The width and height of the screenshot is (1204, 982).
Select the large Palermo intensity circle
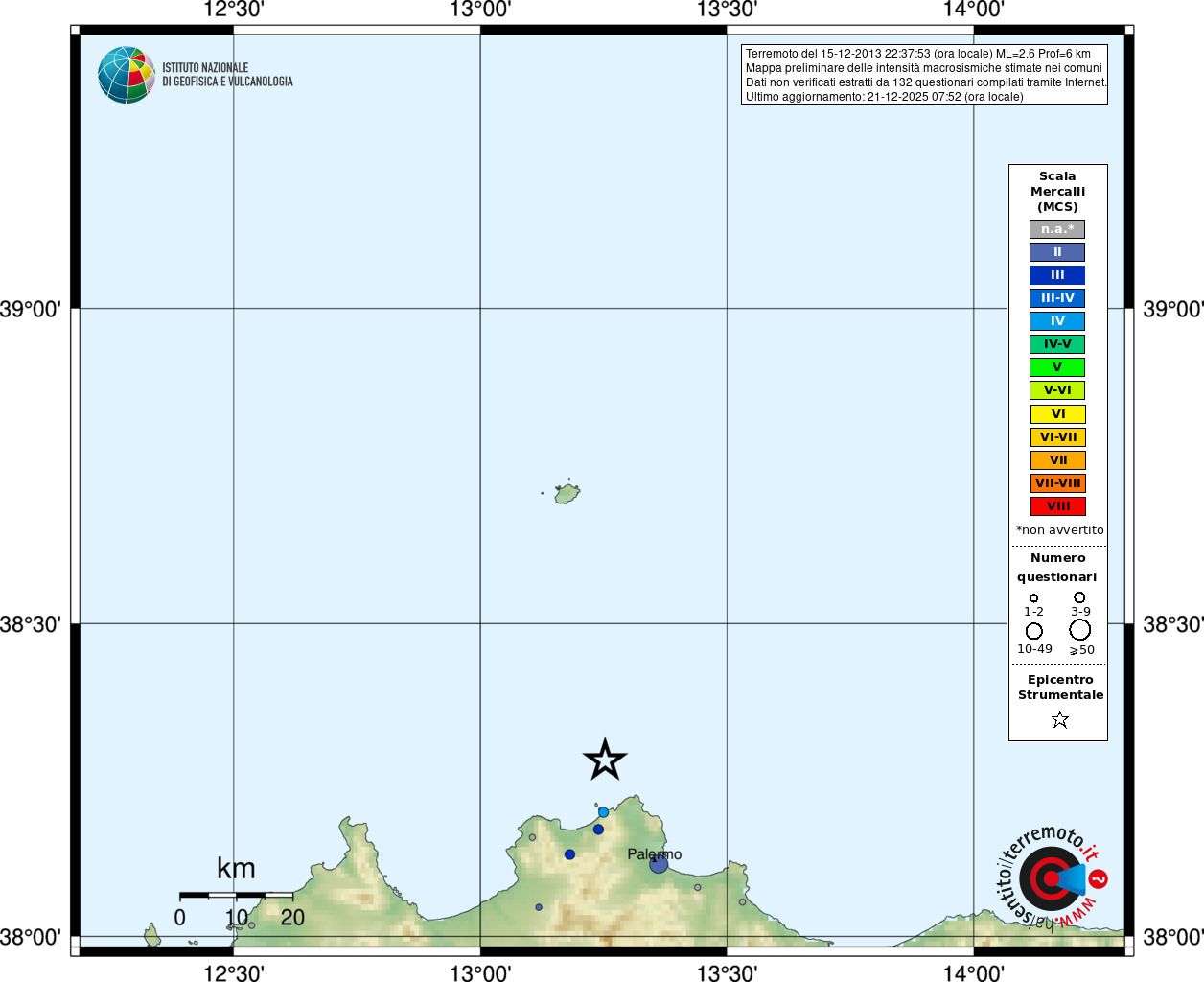[659, 863]
